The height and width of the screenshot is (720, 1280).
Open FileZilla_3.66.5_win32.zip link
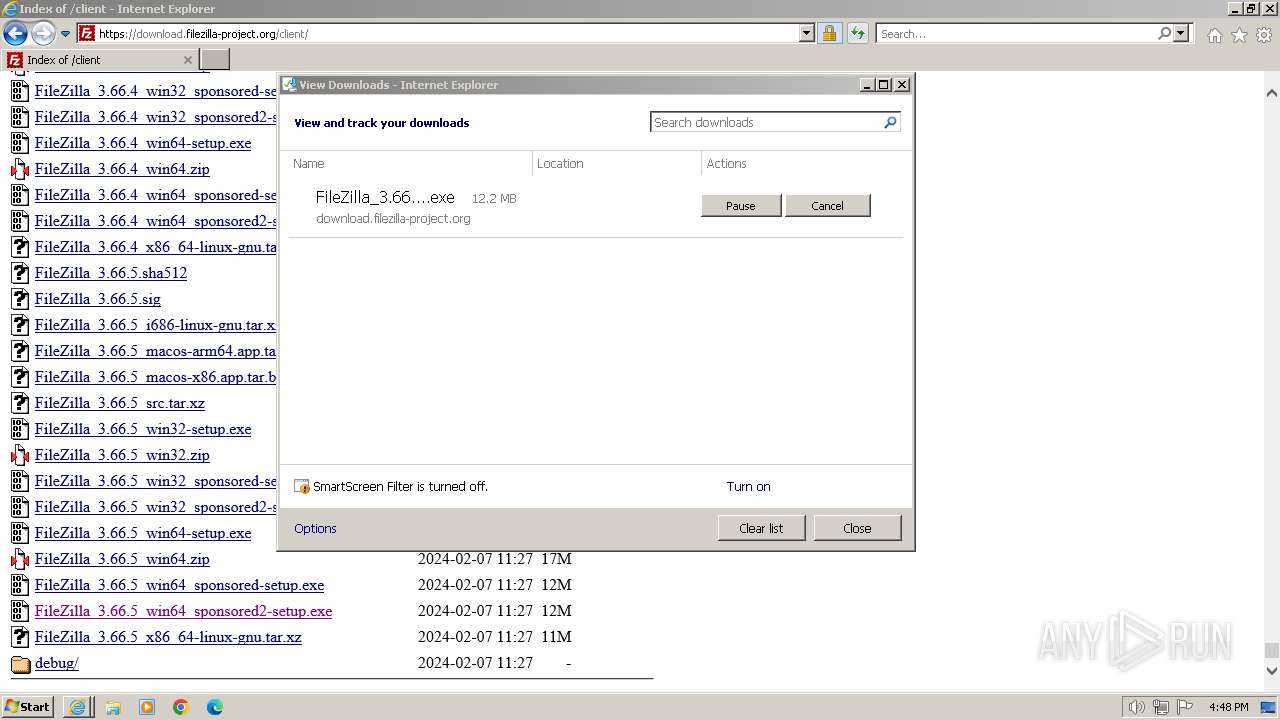coord(122,455)
